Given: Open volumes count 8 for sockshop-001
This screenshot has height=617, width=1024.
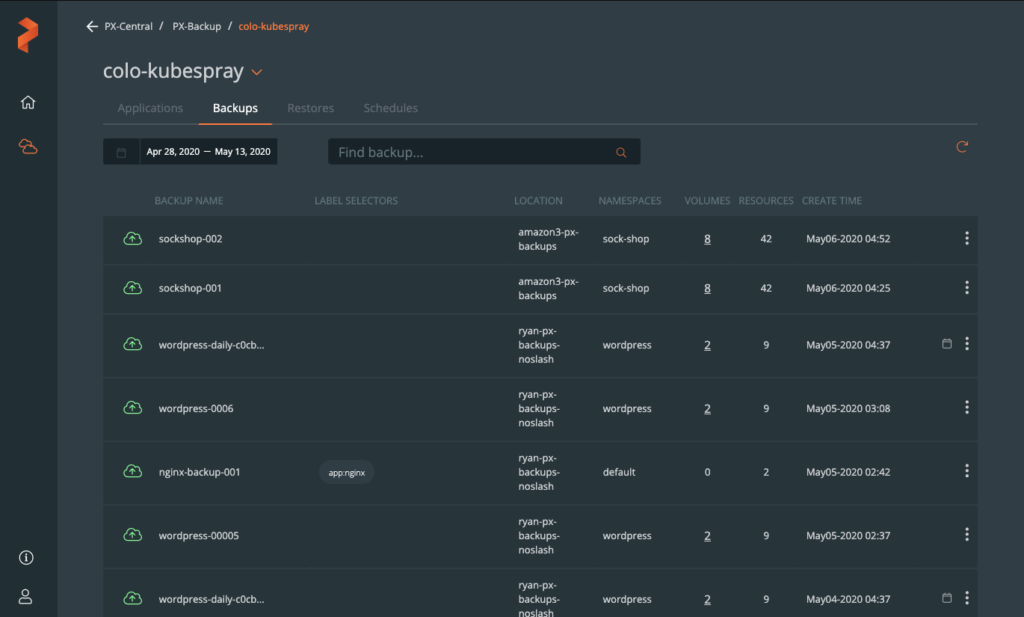Looking at the screenshot, I should 707,289.
